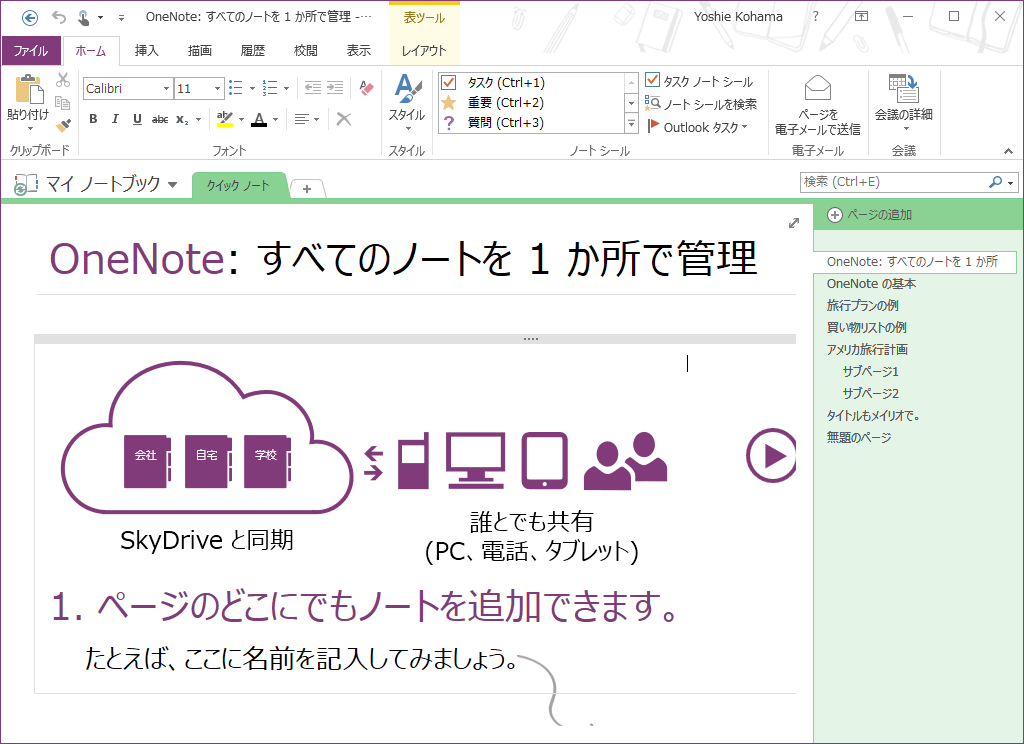Screen dimensions: 1024x744
Task: Open the 買い物リストの例 page
Action: click(867, 327)
